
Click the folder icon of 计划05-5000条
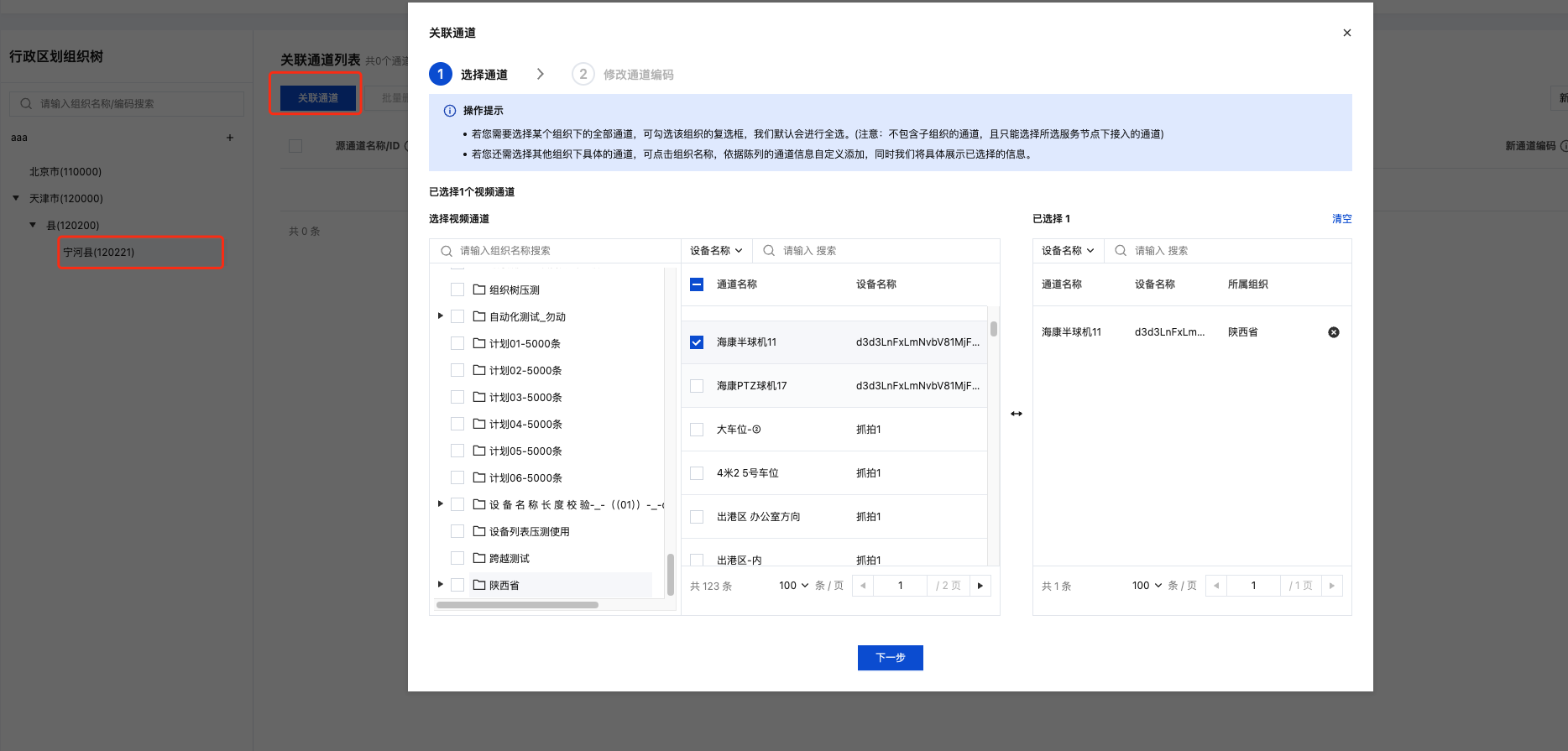point(479,451)
